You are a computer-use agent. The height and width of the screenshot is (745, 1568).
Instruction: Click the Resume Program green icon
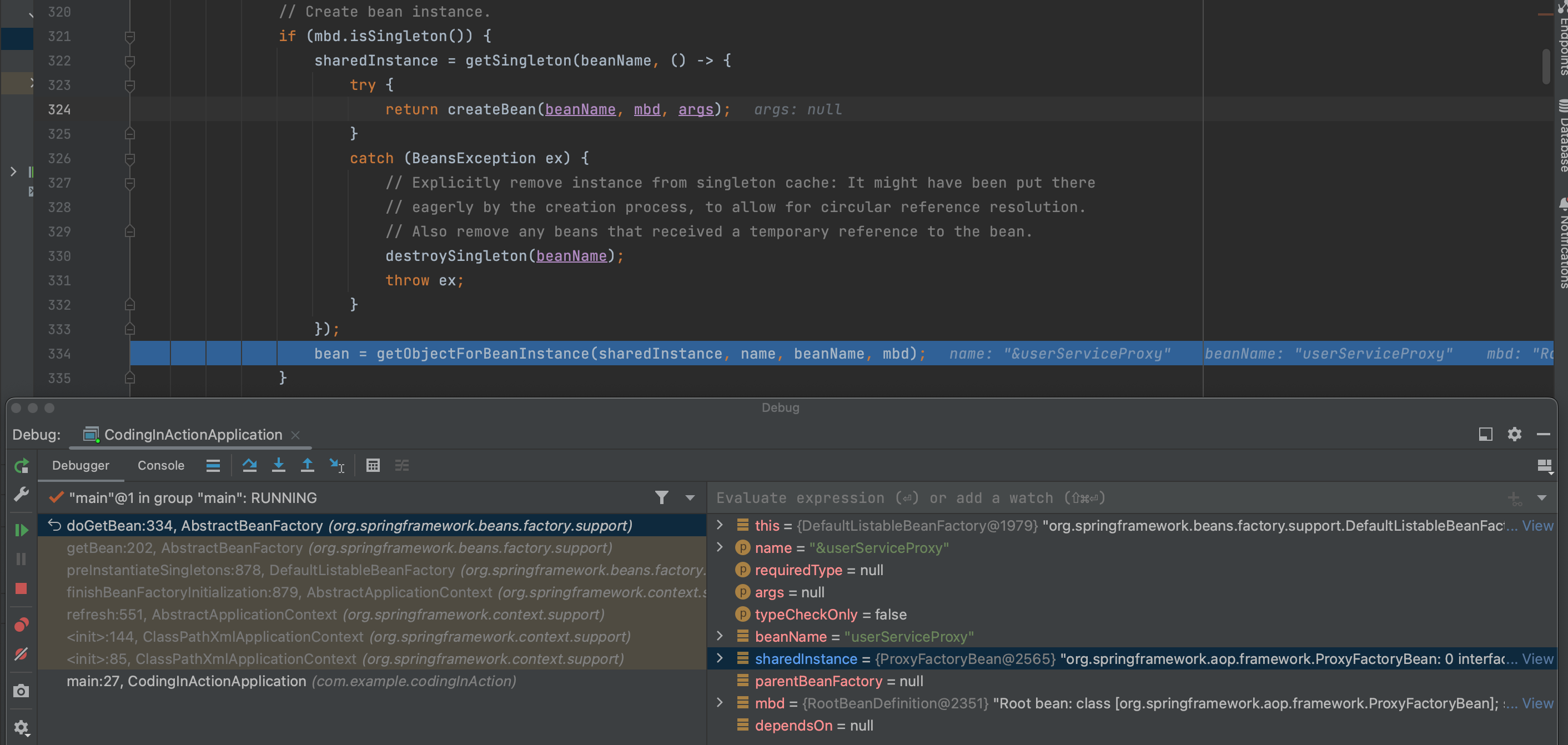click(21, 530)
